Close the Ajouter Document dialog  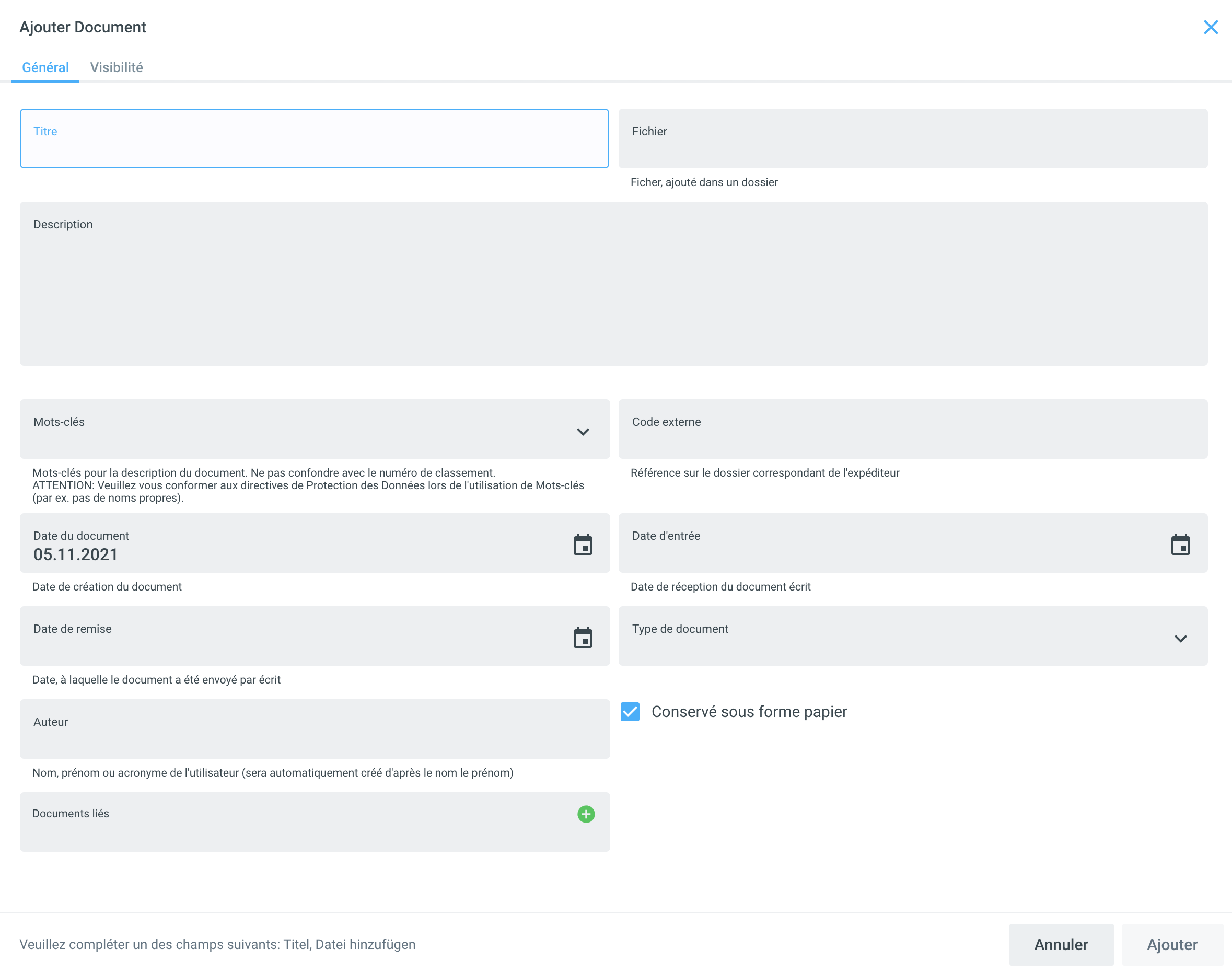[1211, 27]
